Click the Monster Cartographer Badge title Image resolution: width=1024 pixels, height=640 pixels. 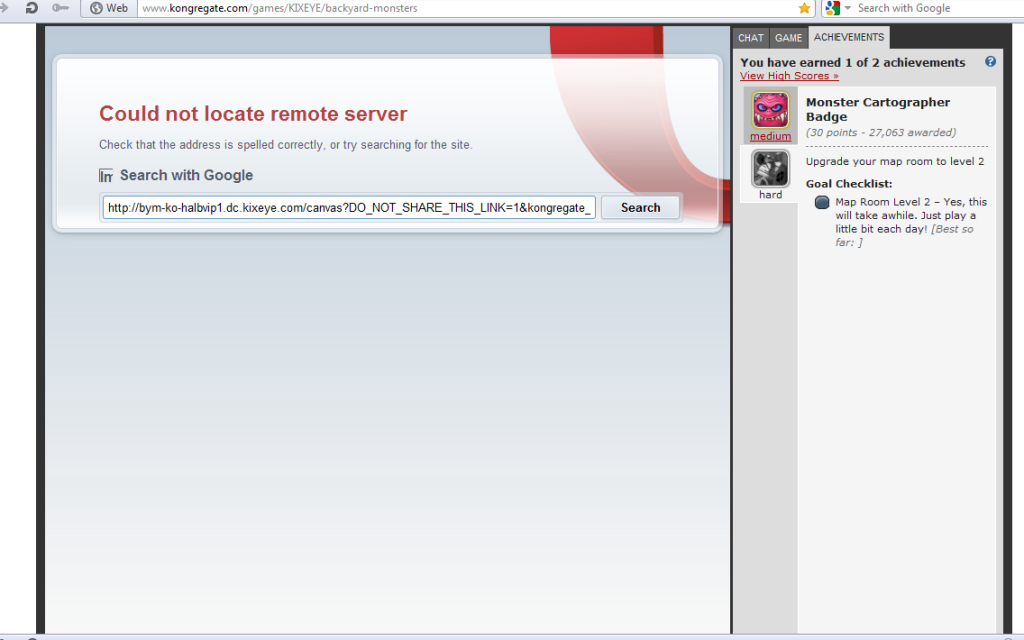tap(878, 109)
